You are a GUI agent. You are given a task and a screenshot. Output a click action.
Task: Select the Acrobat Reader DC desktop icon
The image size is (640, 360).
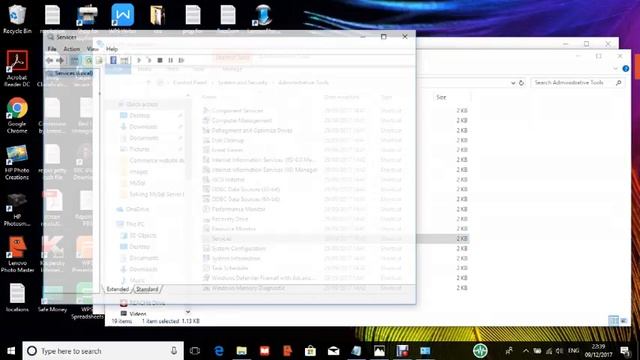point(17,69)
